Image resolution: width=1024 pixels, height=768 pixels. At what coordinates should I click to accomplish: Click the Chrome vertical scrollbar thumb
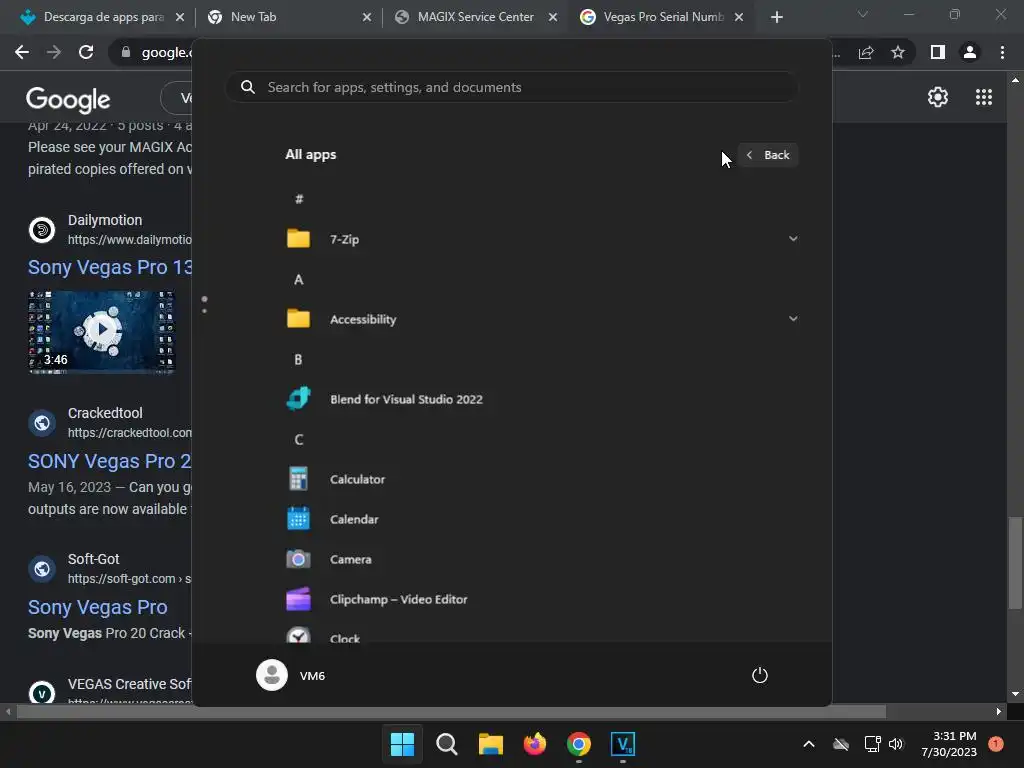coord(1015,563)
